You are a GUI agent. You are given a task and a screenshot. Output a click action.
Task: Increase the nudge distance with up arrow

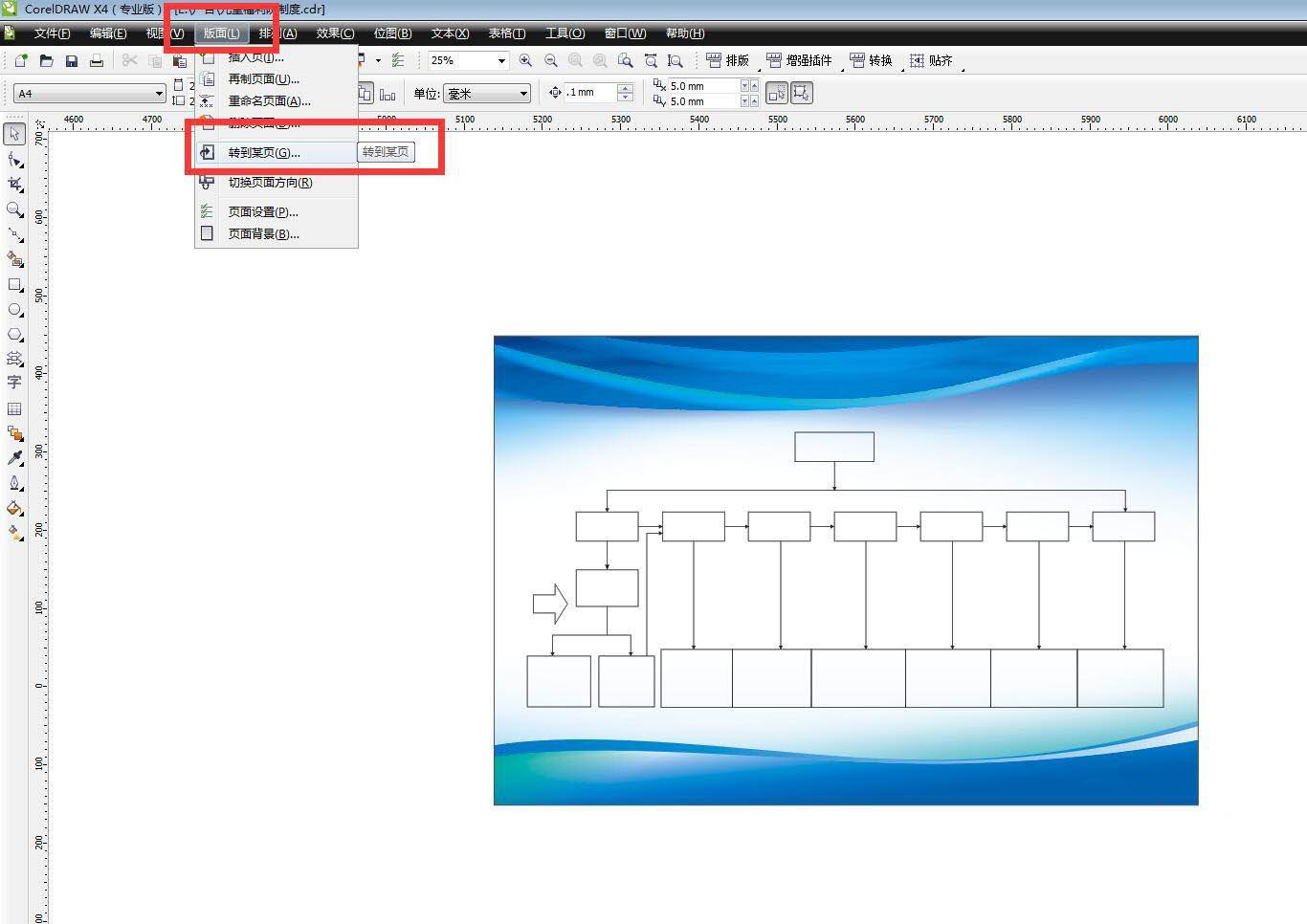point(626,88)
